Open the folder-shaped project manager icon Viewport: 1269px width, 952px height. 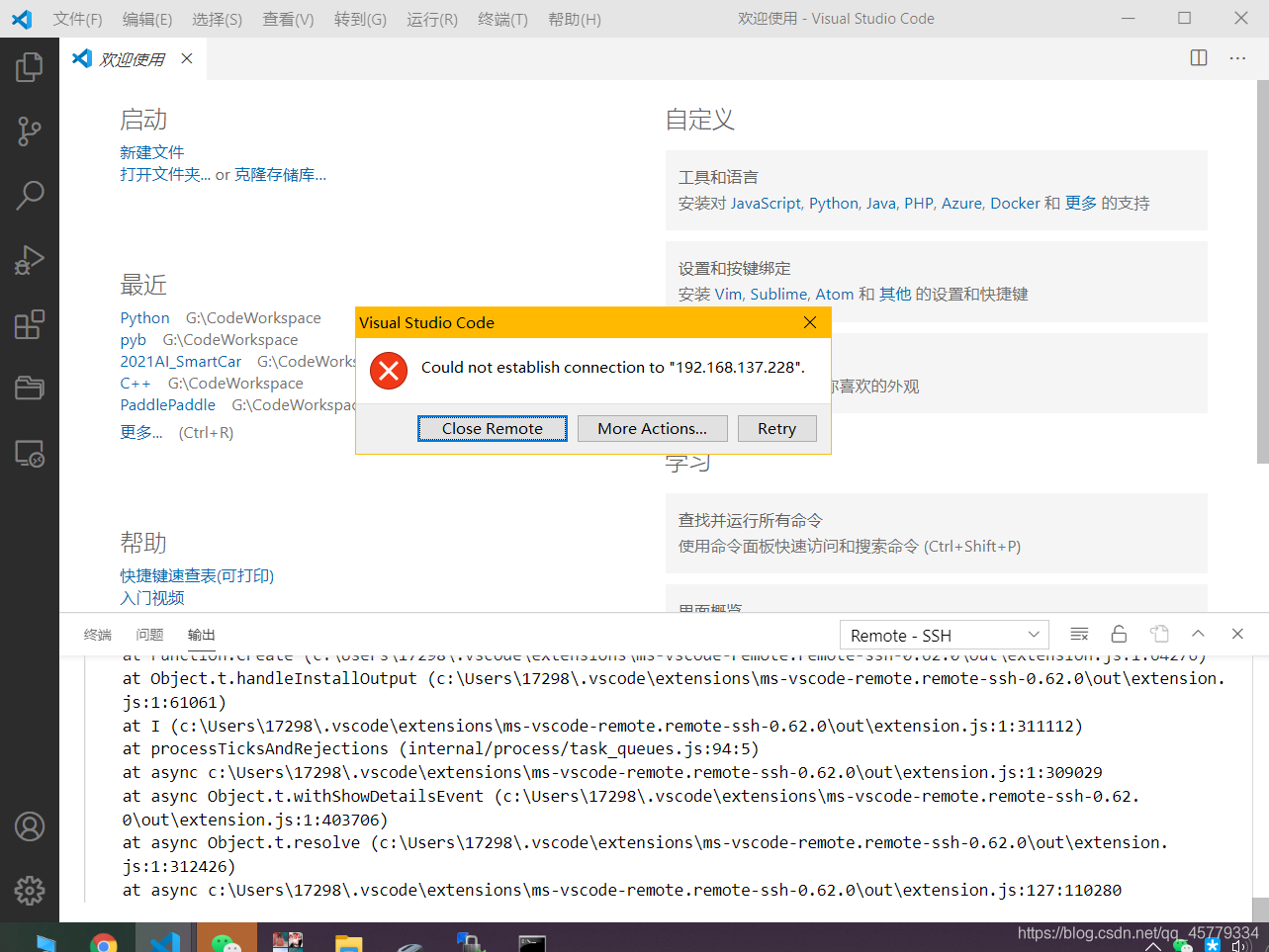[30, 388]
